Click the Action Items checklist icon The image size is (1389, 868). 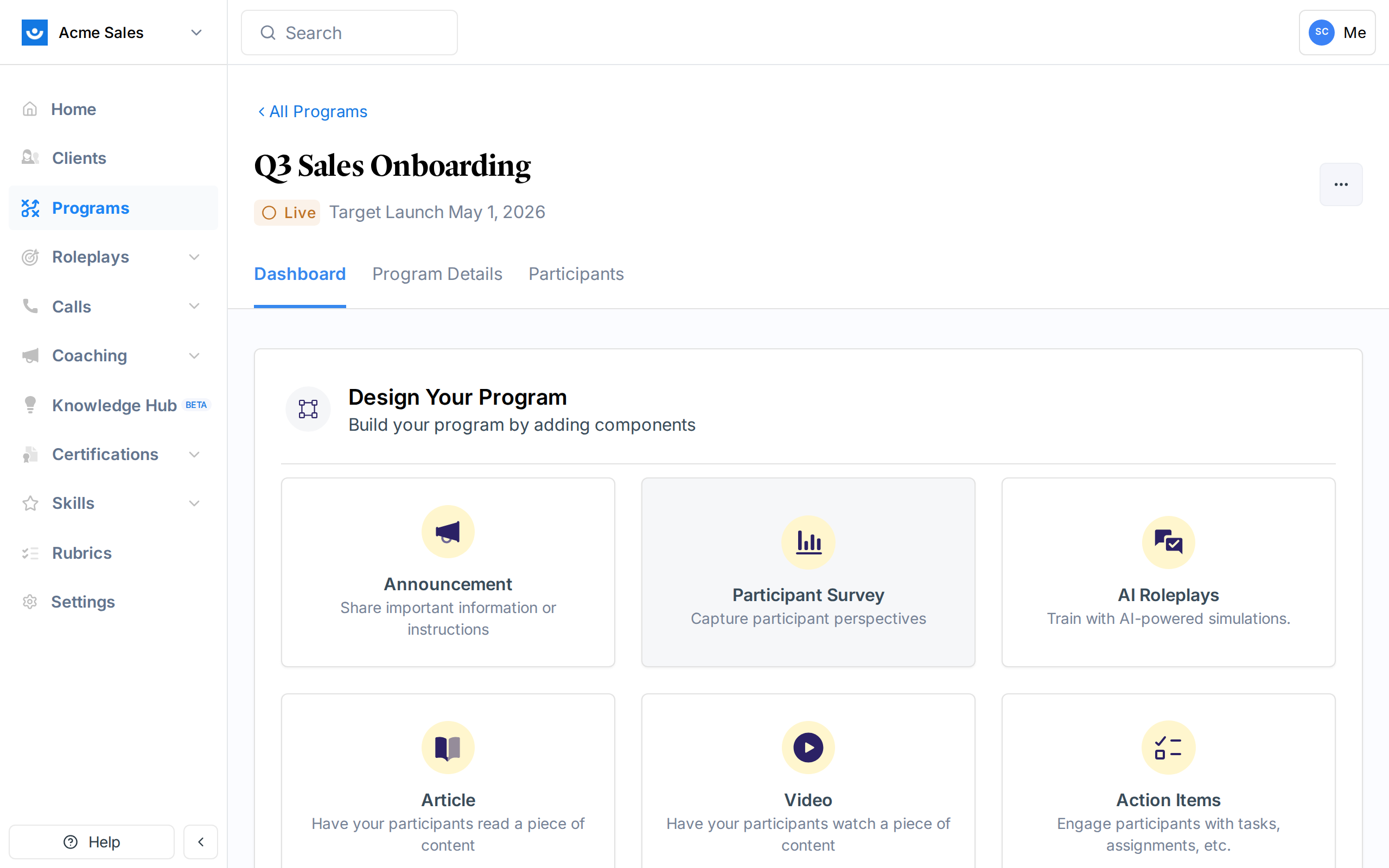point(1168,748)
